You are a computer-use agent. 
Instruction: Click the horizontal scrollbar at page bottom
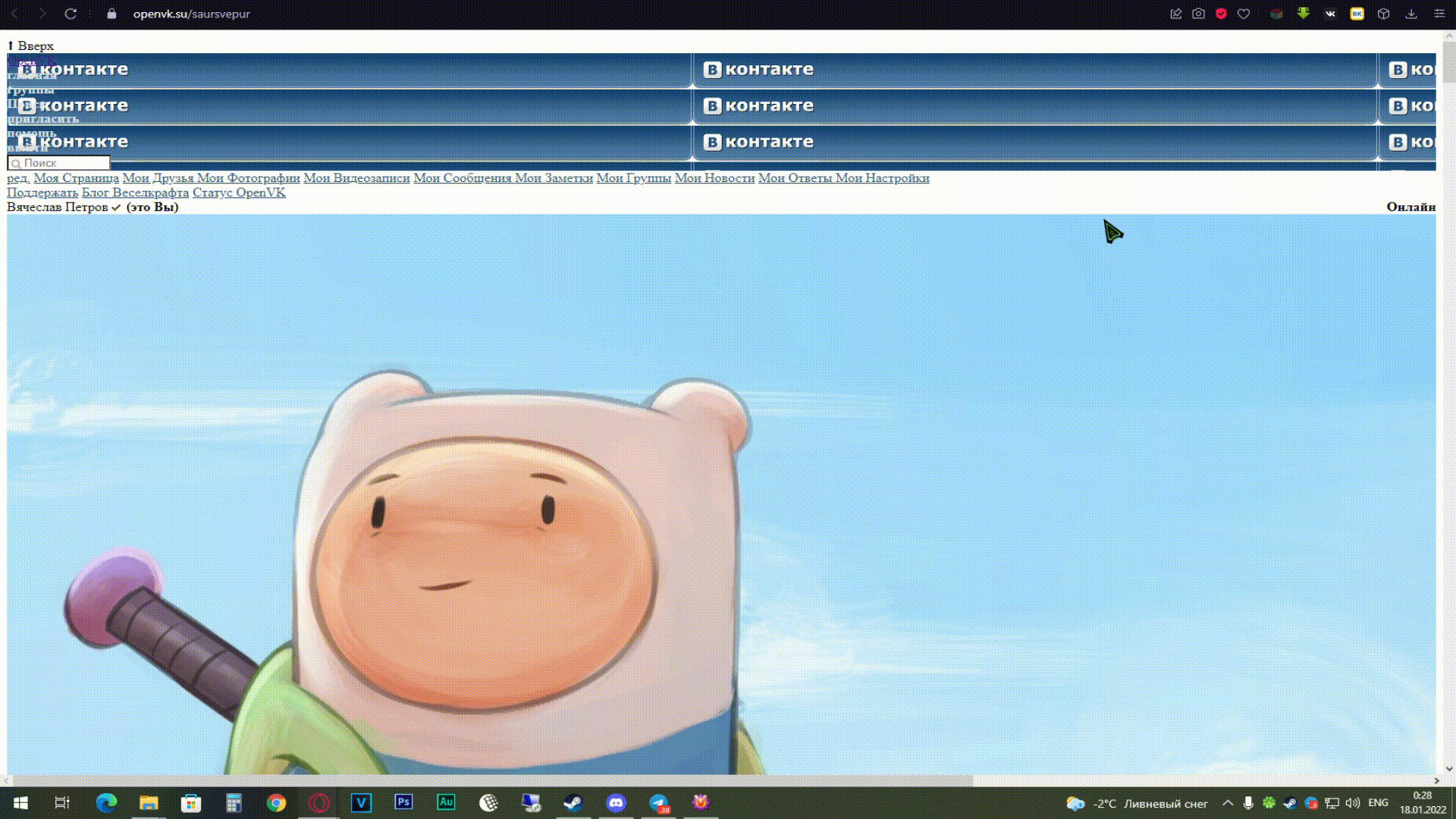coord(493,780)
